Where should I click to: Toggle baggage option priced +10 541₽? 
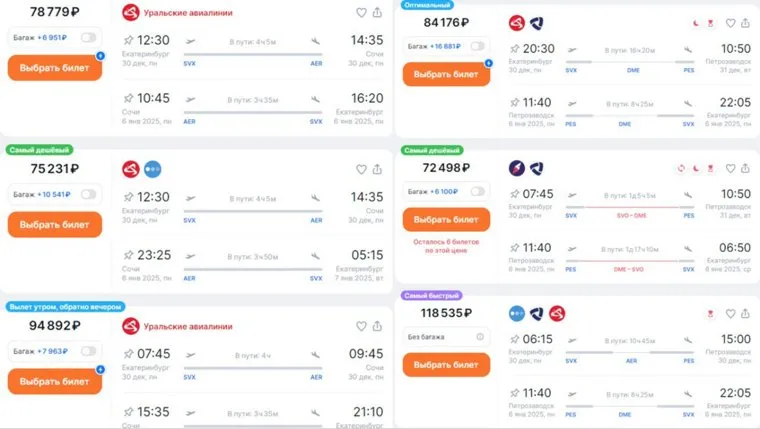click(x=89, y=194)
